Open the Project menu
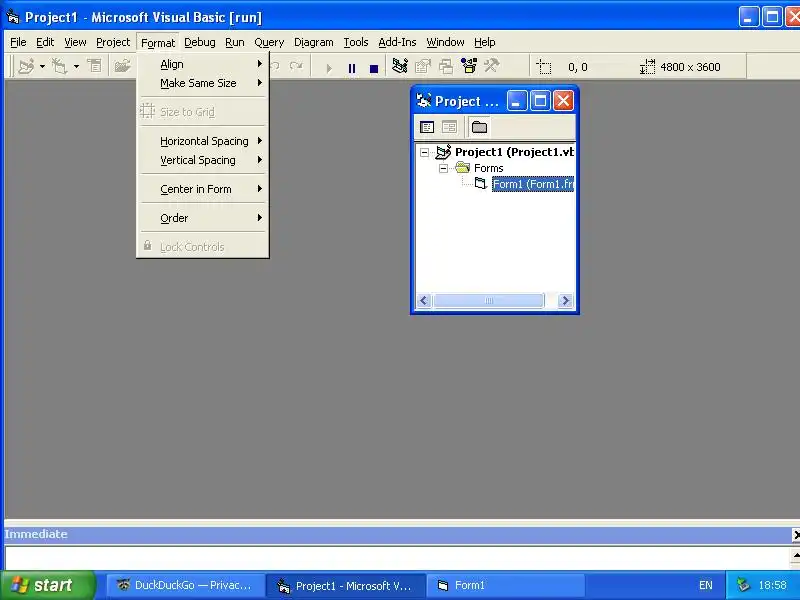Viewport: 800px width, 600px height. (x=113, y=42)
